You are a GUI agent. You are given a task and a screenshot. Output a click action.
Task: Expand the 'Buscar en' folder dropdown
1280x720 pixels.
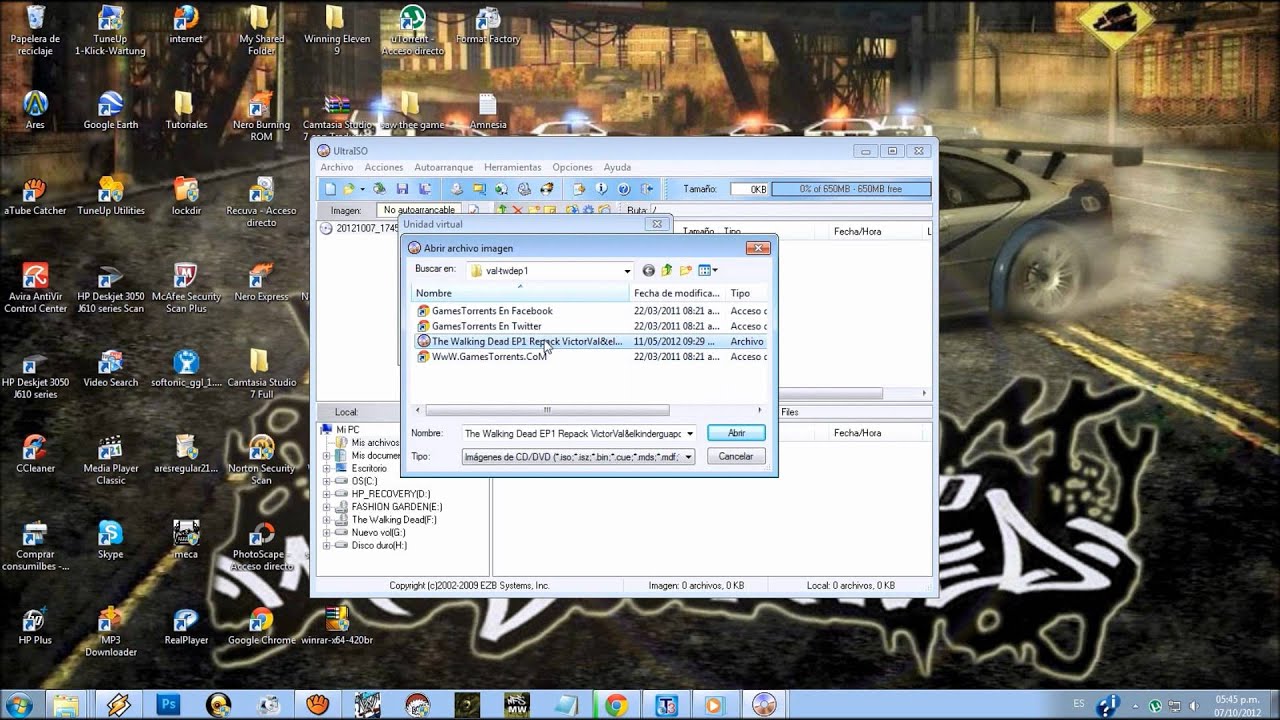point(627,271)
